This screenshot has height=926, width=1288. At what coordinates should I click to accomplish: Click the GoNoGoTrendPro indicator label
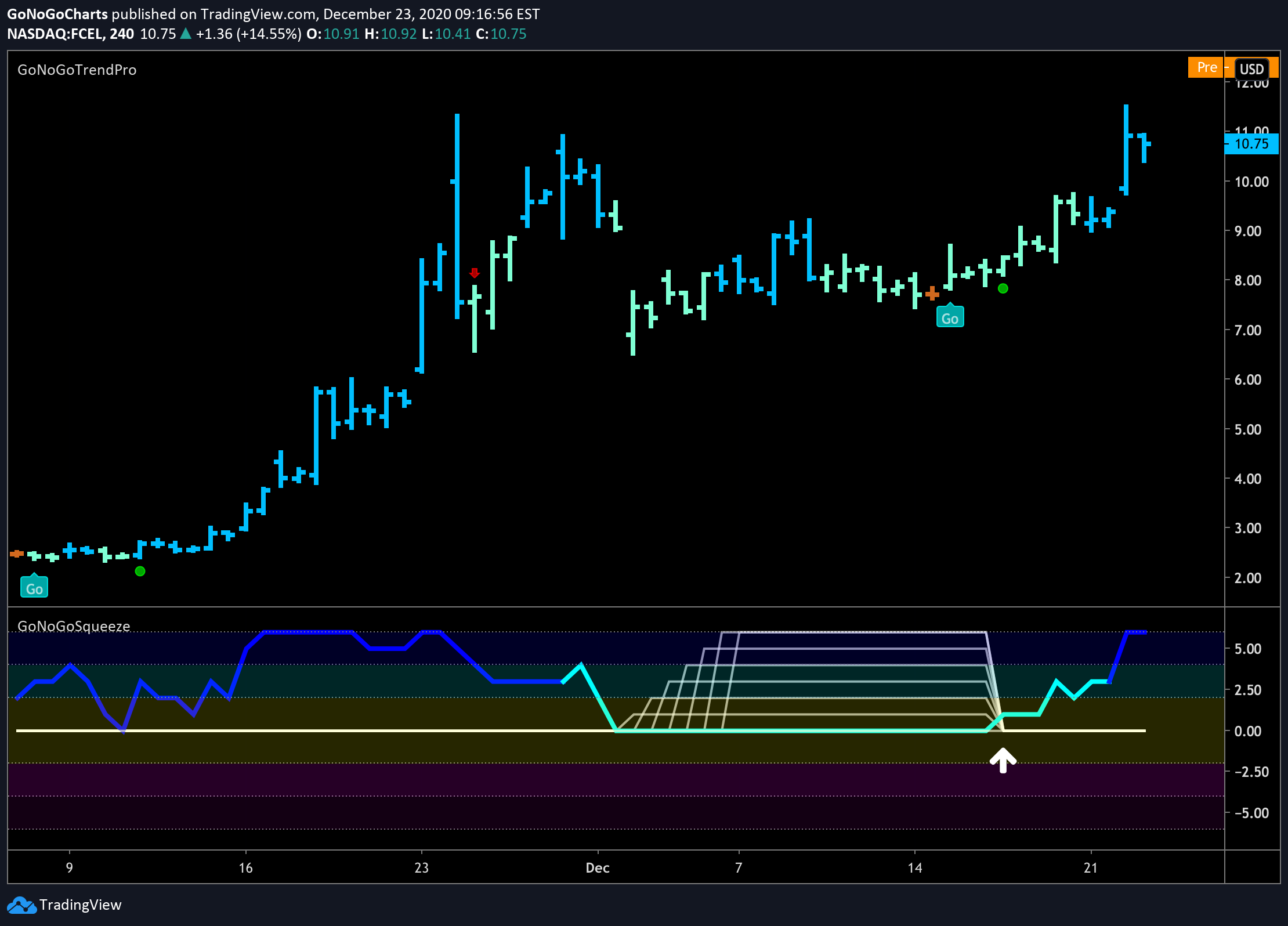point(77,70)
